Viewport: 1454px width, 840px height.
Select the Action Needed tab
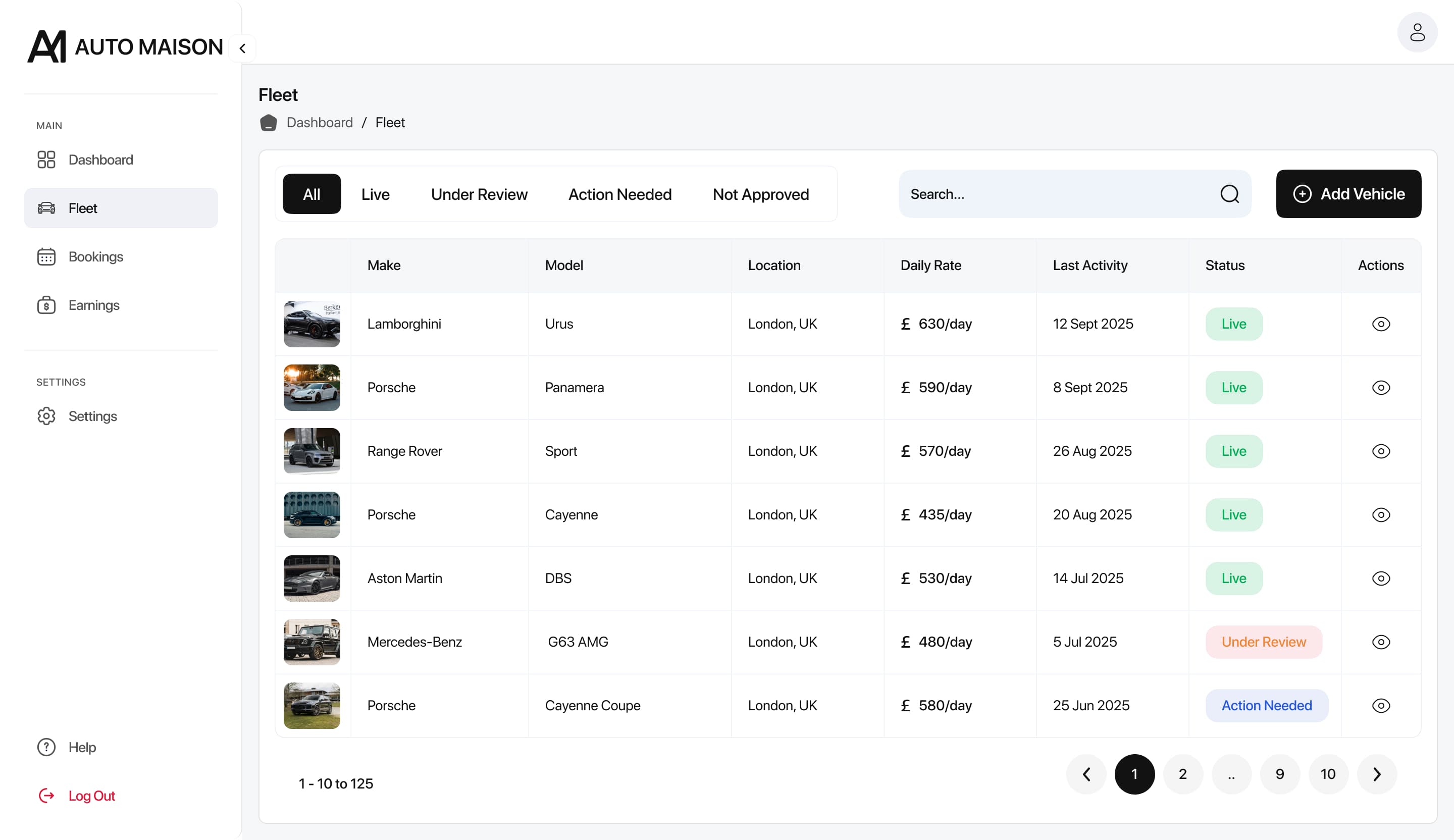tap(619, 194)
